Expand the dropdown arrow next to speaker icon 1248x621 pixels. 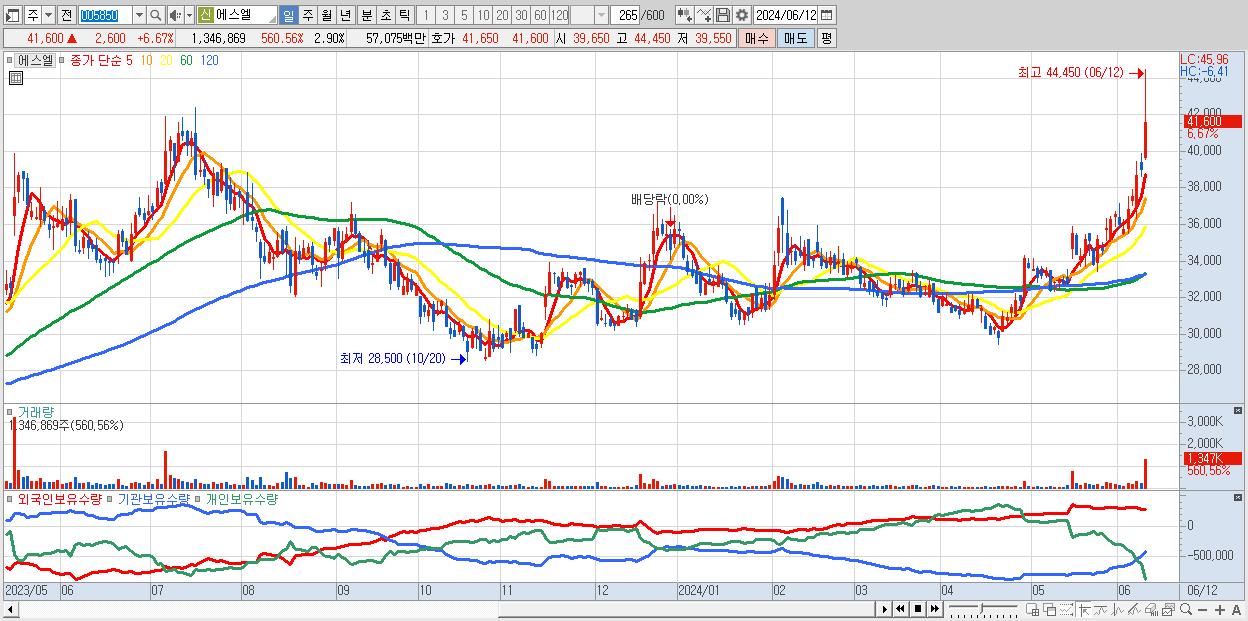(188, 15)
